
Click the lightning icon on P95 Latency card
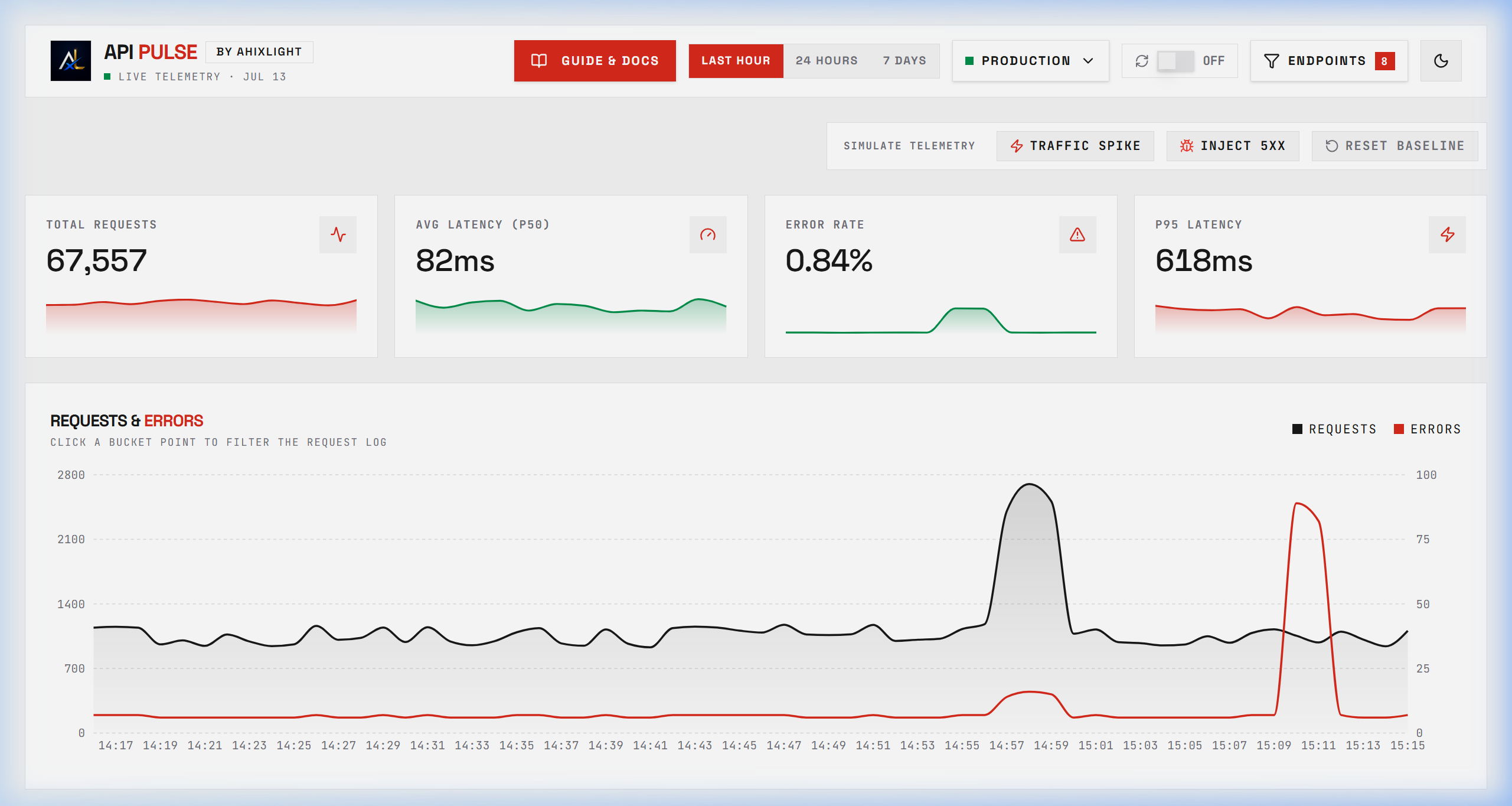(x=1447, y=234)
